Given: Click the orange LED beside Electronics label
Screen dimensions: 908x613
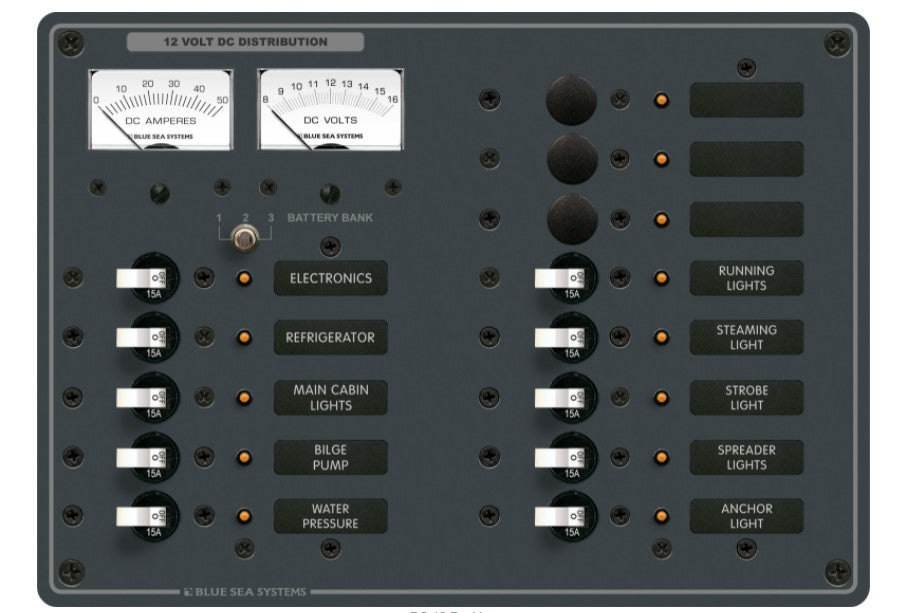Looking at the screenshot, I should tap(243, 278).
